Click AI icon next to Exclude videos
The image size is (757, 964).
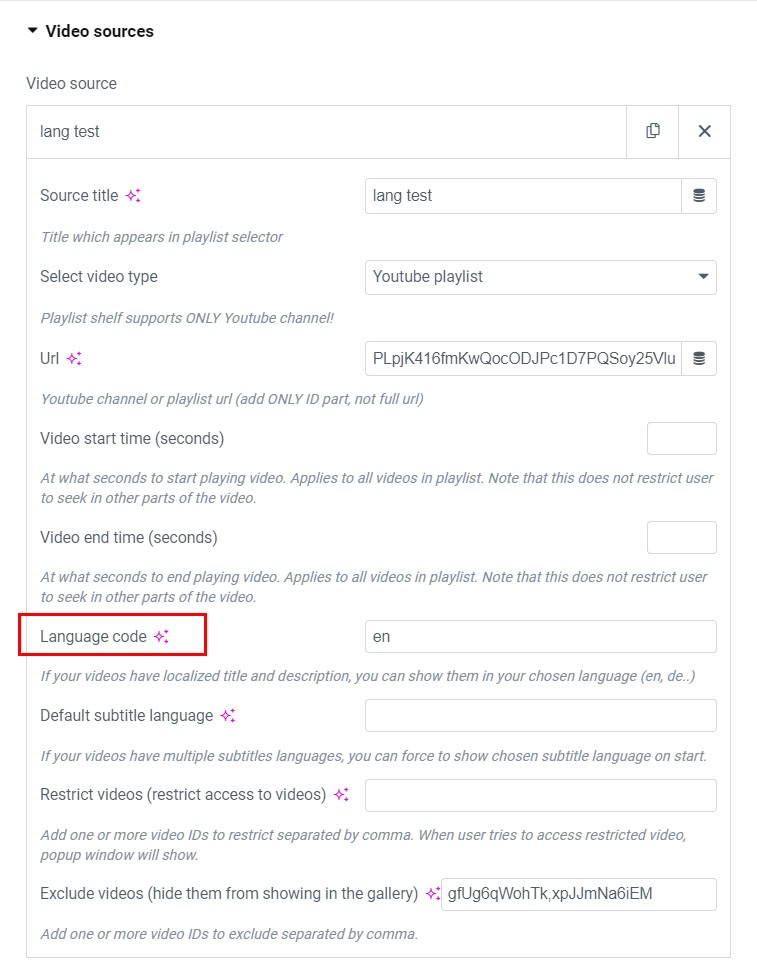[x=432, y=894]
